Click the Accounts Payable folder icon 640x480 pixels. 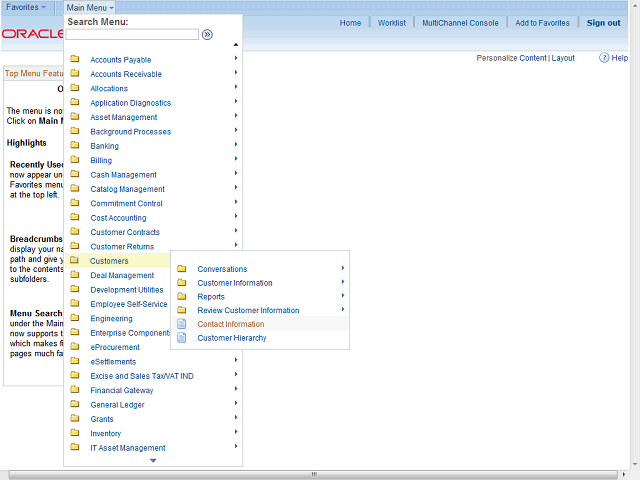coord(75,59)
